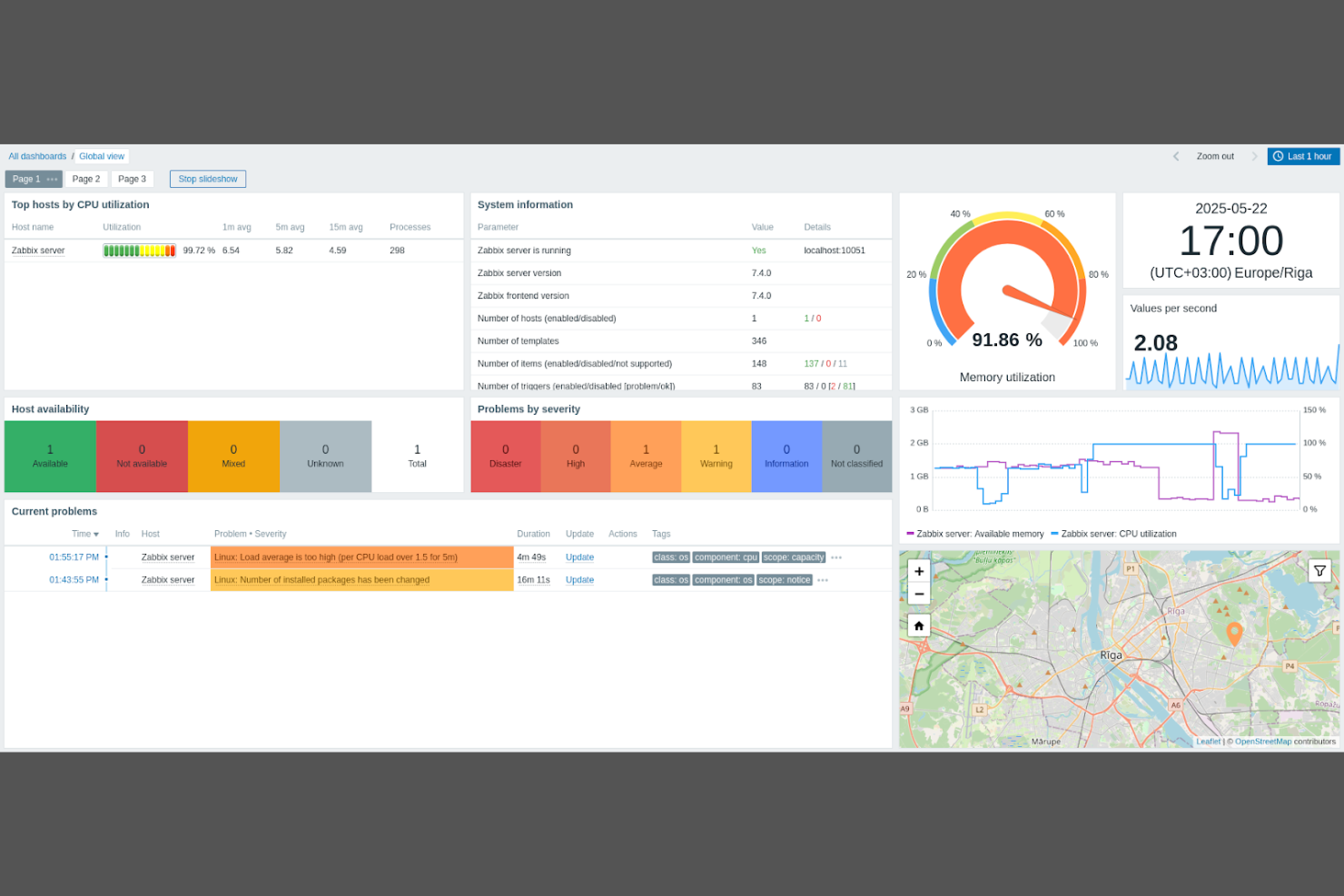Switch to Page 3 of the dashboard

133,179
